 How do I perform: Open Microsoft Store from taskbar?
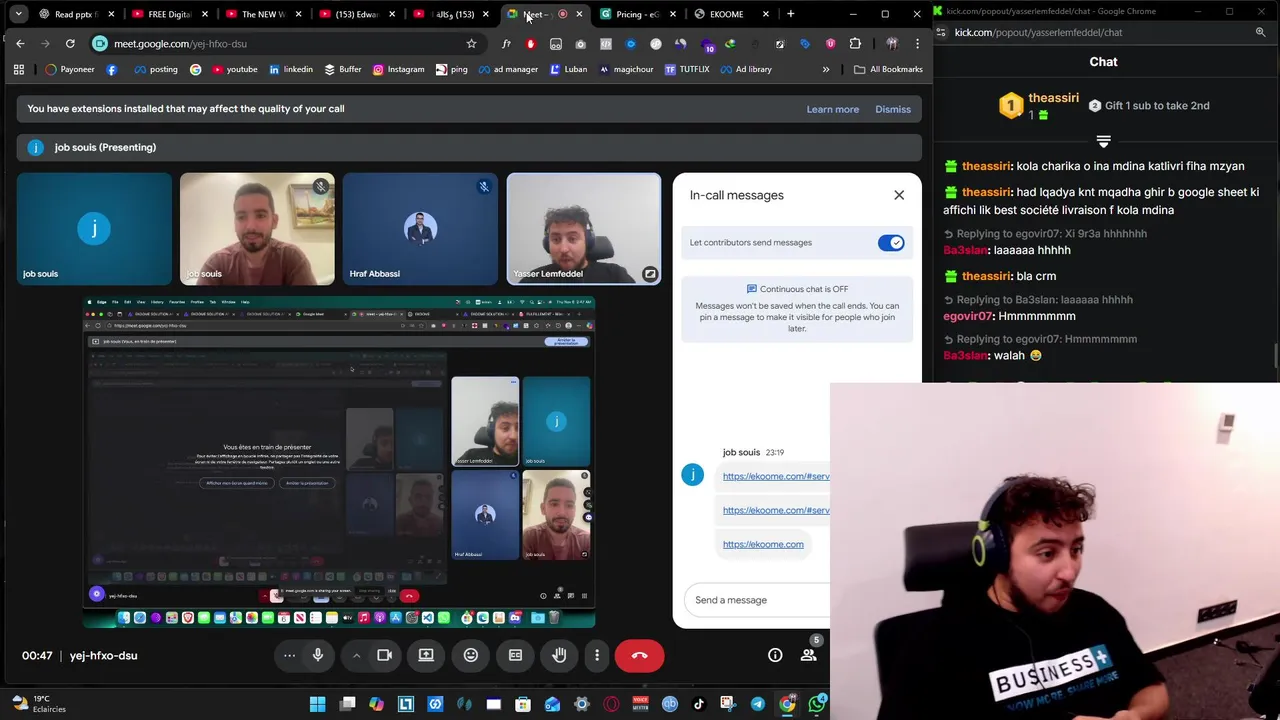(x=523, y=704)
